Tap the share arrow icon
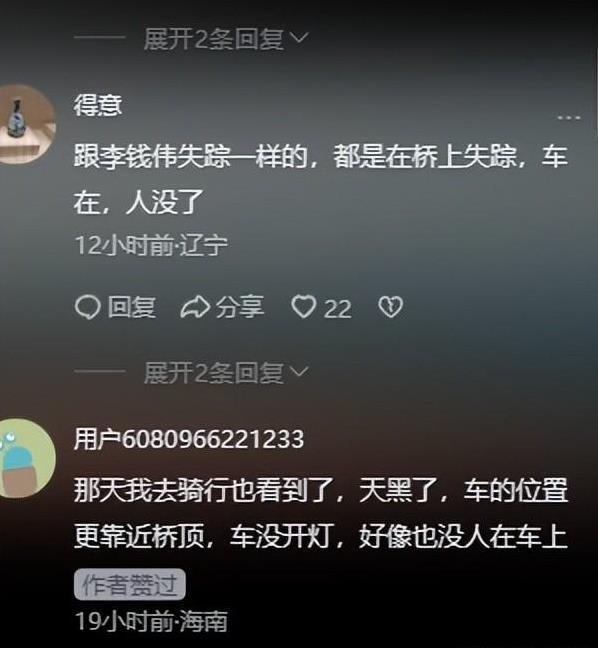The height and width of the screenshot is (648, 598). click(195, 307)
